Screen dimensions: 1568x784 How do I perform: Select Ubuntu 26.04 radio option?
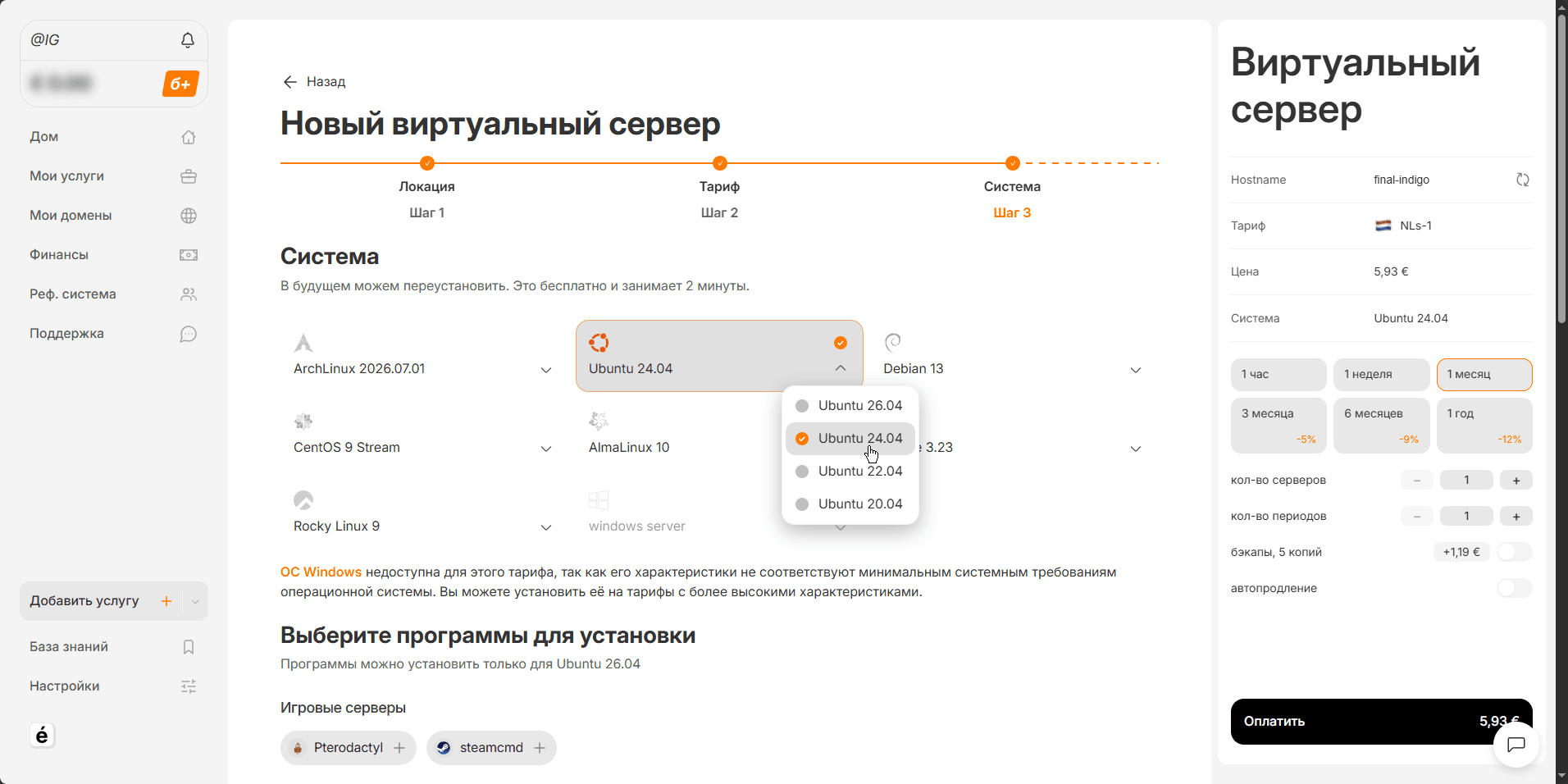coord(850,406)
